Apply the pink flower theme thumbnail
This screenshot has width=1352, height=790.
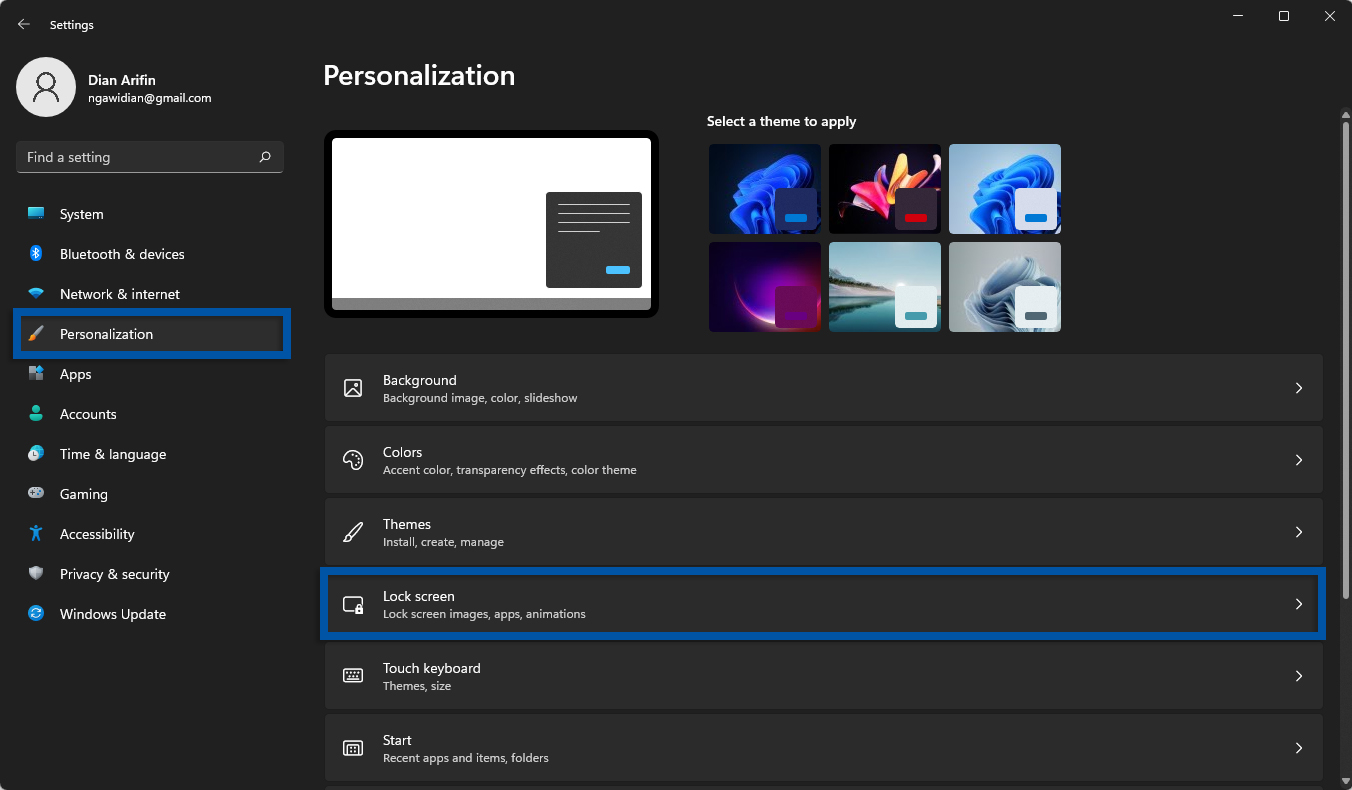pyautogui.click(x=884, y=188)
